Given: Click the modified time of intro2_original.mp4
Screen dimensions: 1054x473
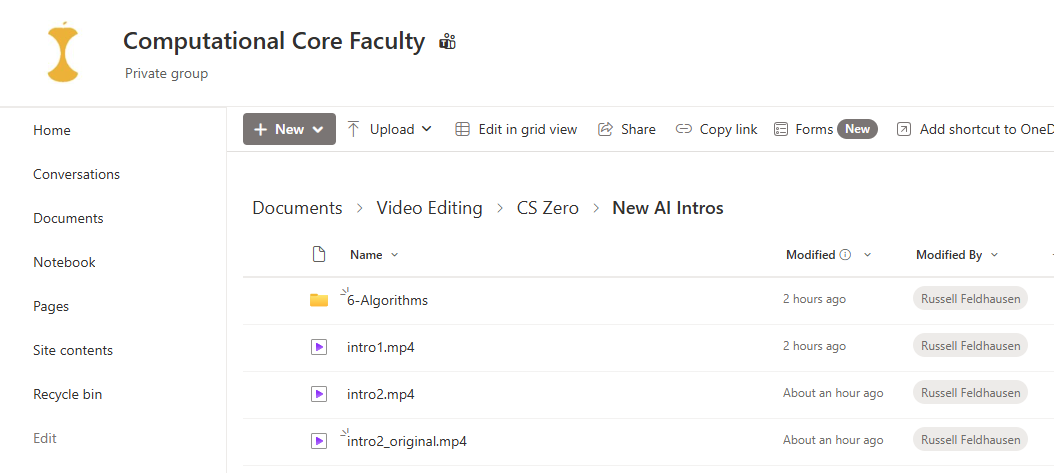Looking at the screenshot, I should pos(834,440).
